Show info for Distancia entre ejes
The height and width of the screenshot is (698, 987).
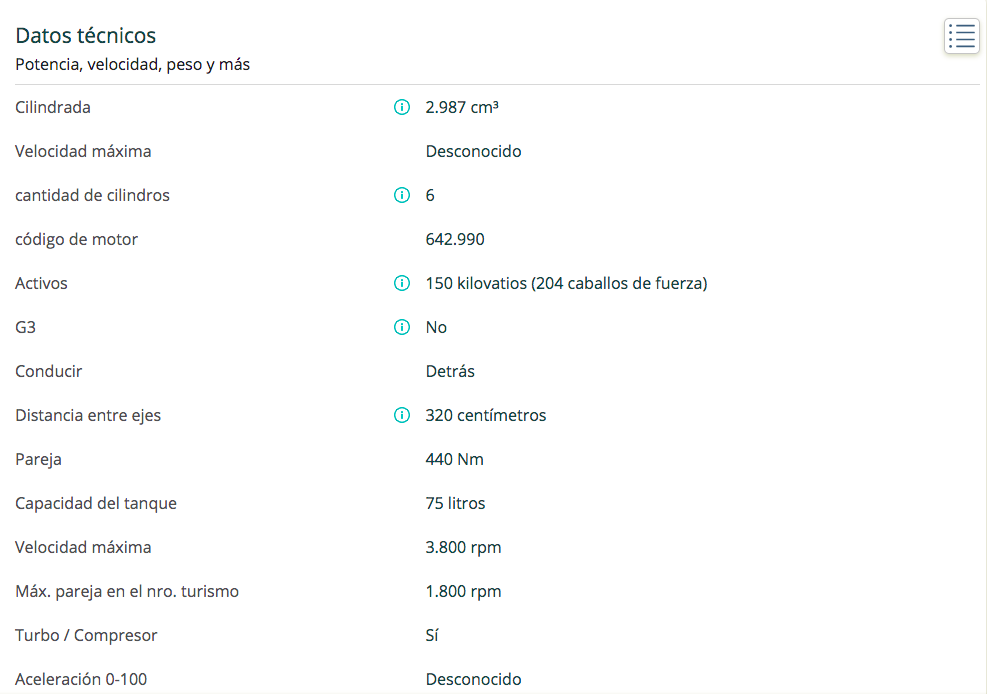pos(402,415)
